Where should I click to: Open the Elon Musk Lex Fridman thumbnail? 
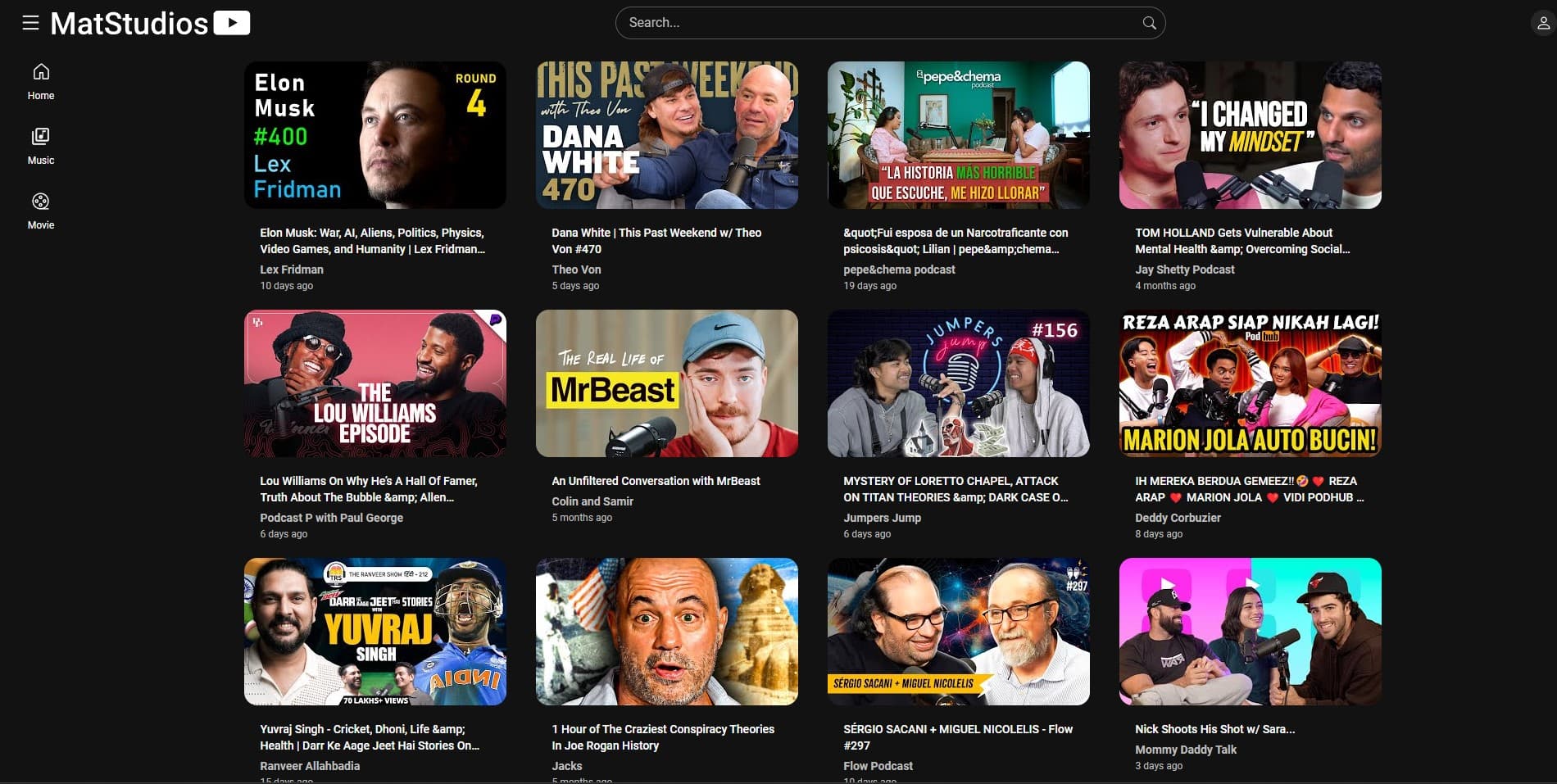coord(375,135)
